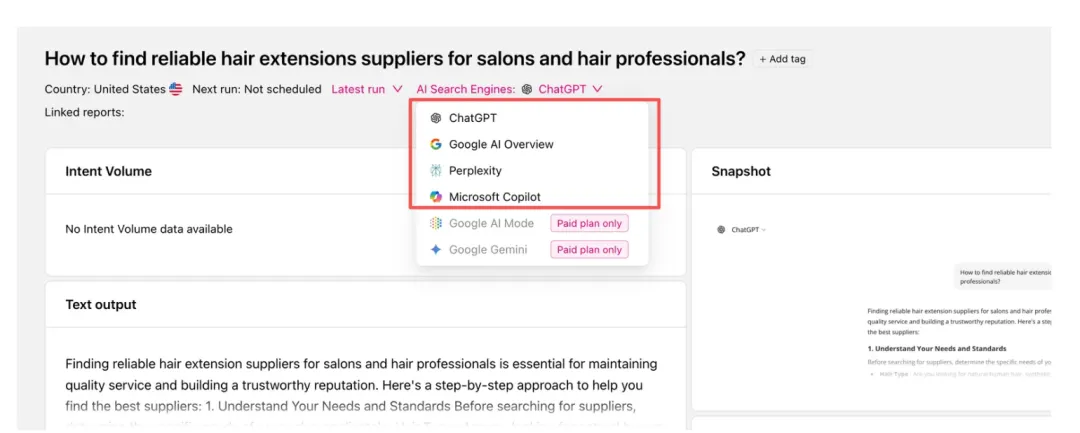Click the Google G logo icon
The image size is (1080, 433).
(x=436, y=144)
